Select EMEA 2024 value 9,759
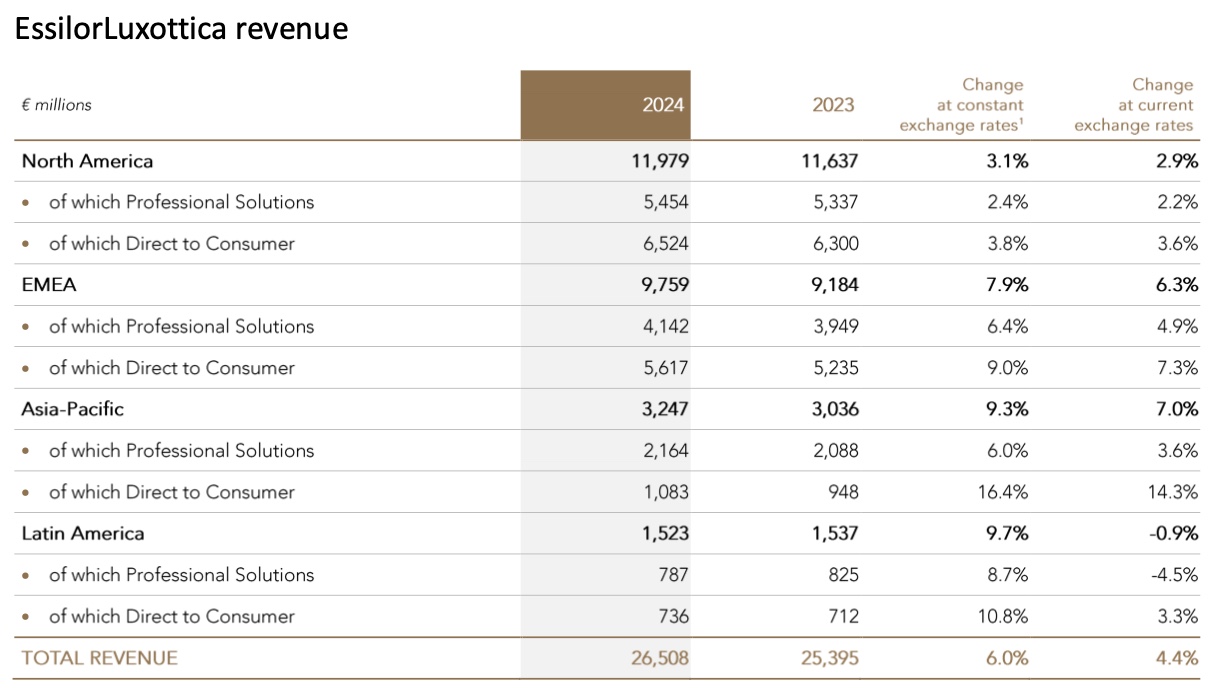This screenshot has width=1230, height=692. 667,285
